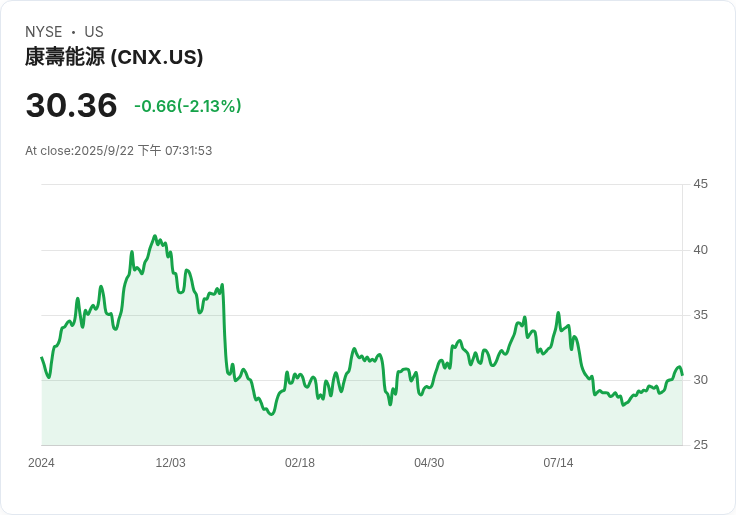Click the current price 30.36
736x515 pixels.
point(71,105)
